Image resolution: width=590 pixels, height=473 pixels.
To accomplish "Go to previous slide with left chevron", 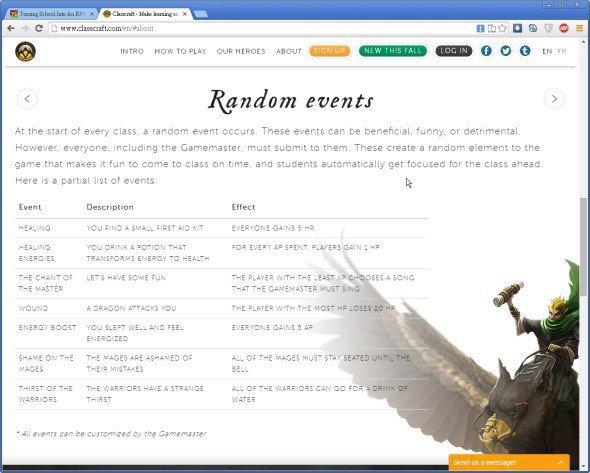I will [x=27, y=99].
